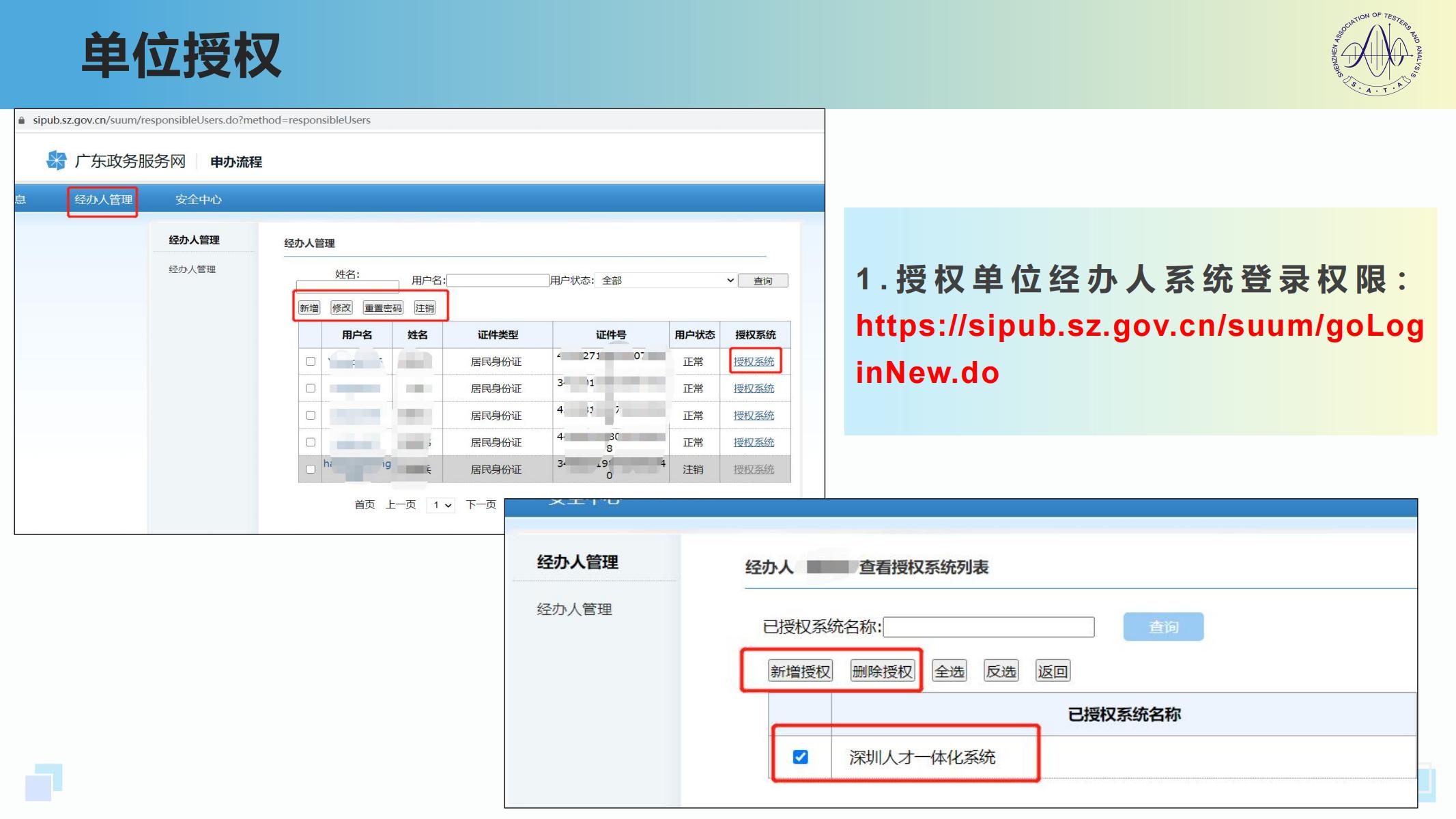Open 授权系统 link in second row

coord(754,388)
